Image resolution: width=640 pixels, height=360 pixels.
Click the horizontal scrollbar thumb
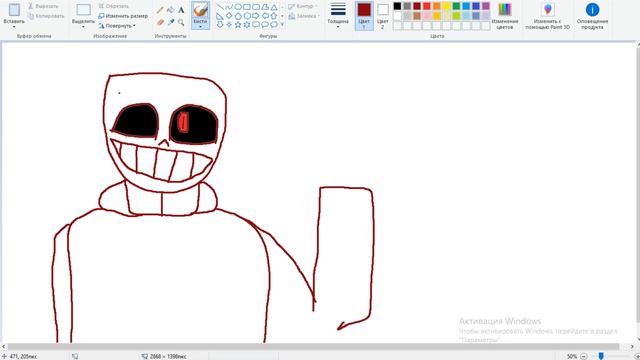(313, 347)
